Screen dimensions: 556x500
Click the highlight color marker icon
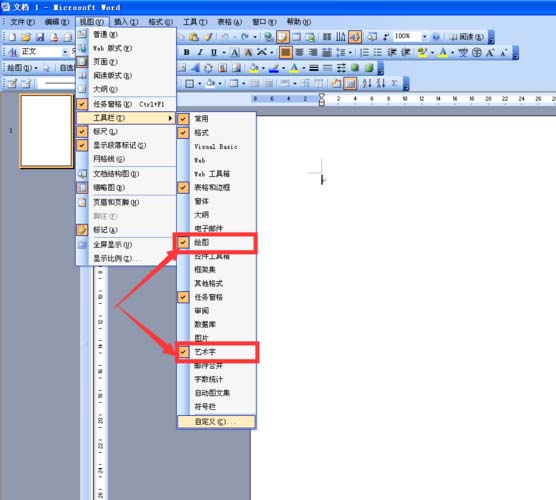(422, 53)
